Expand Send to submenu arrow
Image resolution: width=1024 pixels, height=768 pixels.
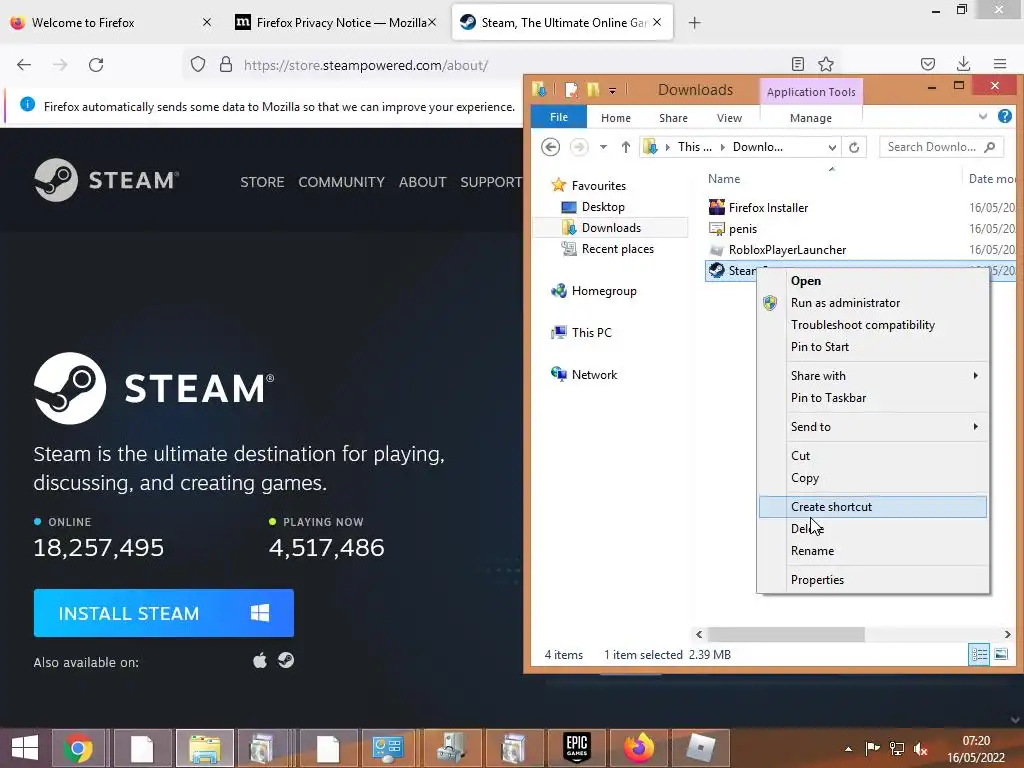click(976, 426)
